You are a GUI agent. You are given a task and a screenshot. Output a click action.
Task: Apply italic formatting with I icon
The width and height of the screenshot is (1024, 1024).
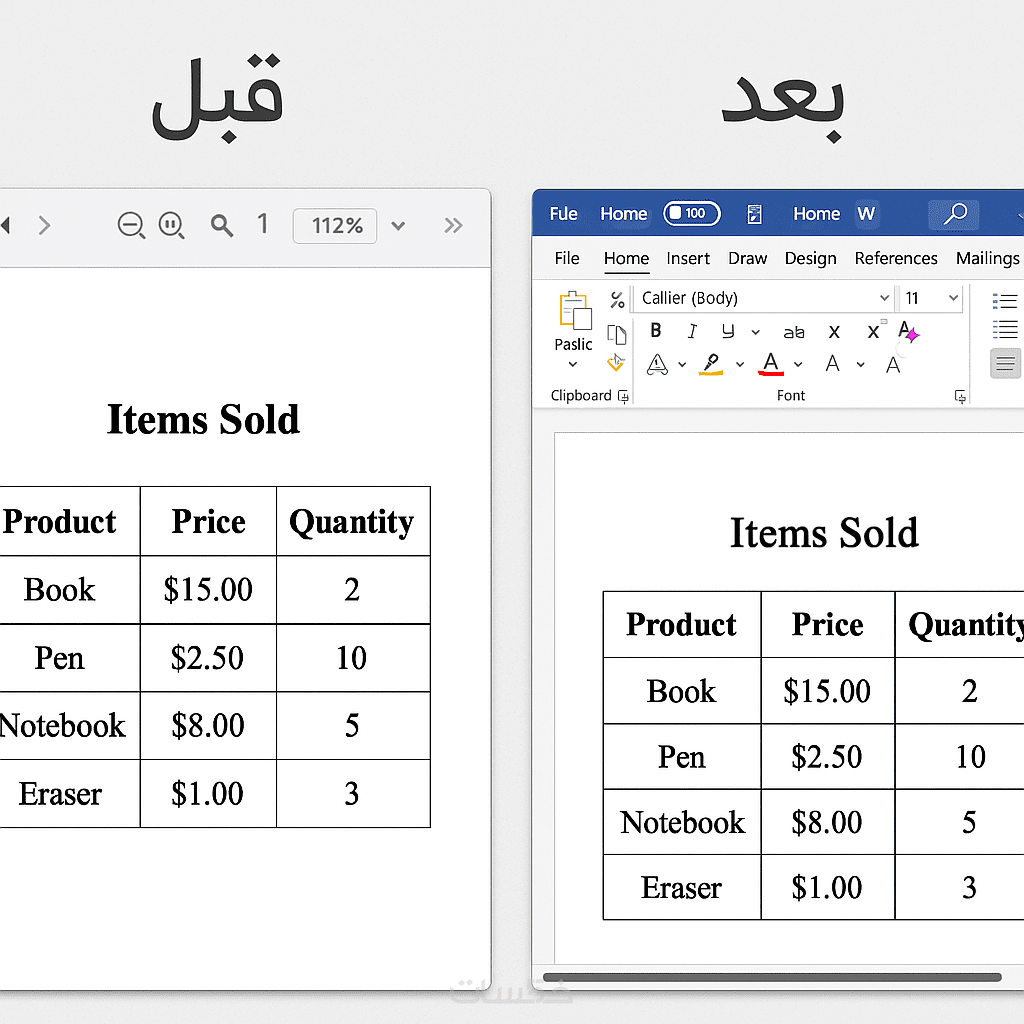coord(692,331)
